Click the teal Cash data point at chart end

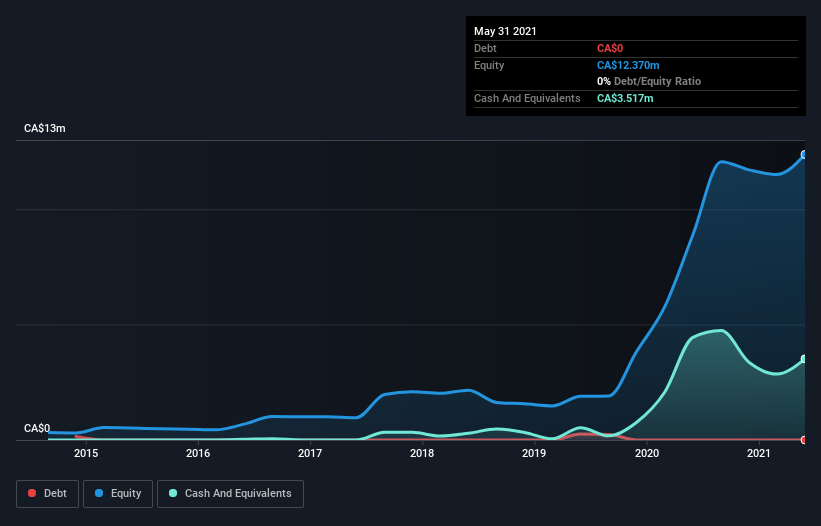(804, 359)
